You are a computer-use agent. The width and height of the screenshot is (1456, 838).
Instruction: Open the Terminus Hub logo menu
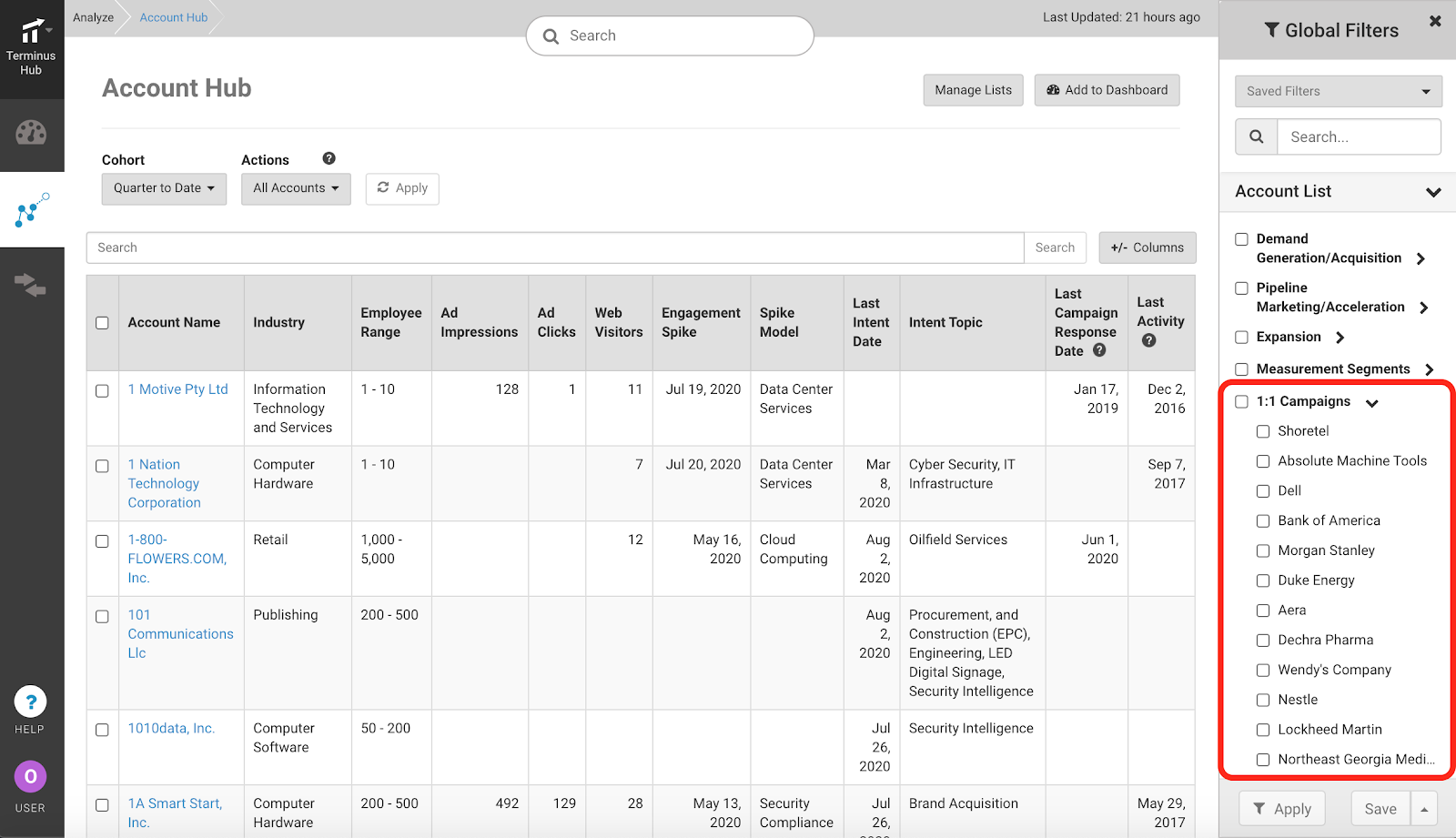coord(32,46)
